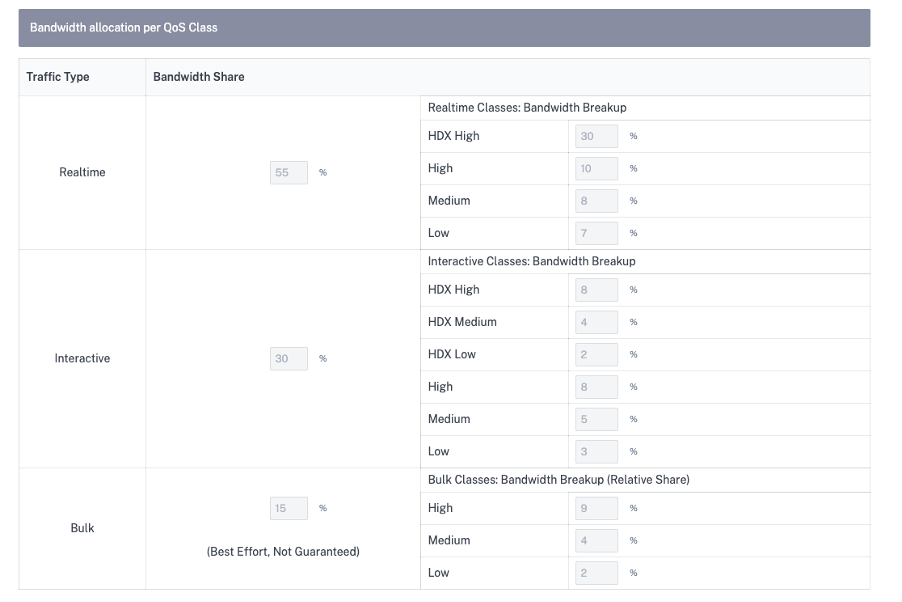Select the Realtime High percentage field
This screenshot has height=602, width=902.
[x=597, y=169]
